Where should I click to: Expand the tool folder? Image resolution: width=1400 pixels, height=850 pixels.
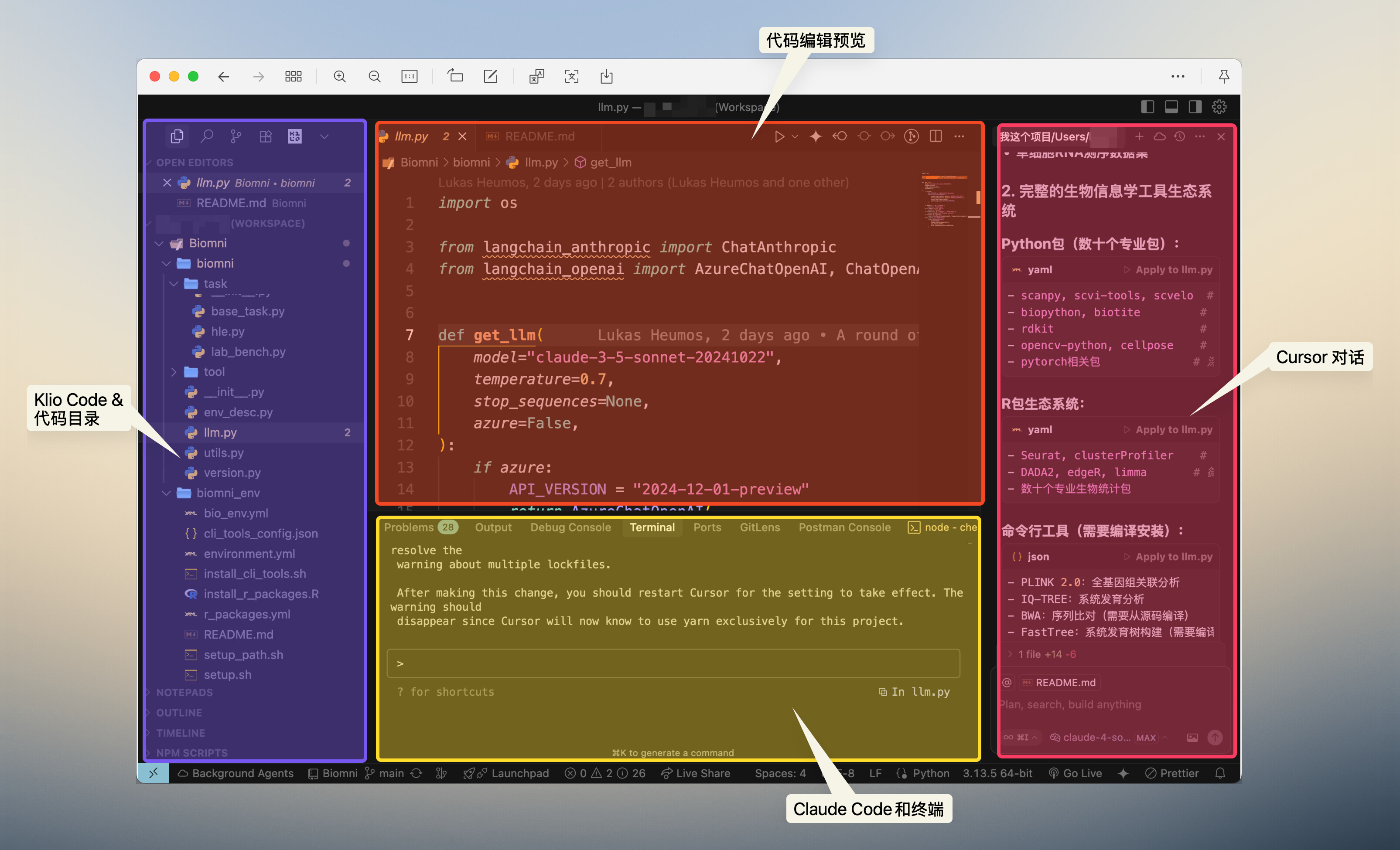(174, 372)
